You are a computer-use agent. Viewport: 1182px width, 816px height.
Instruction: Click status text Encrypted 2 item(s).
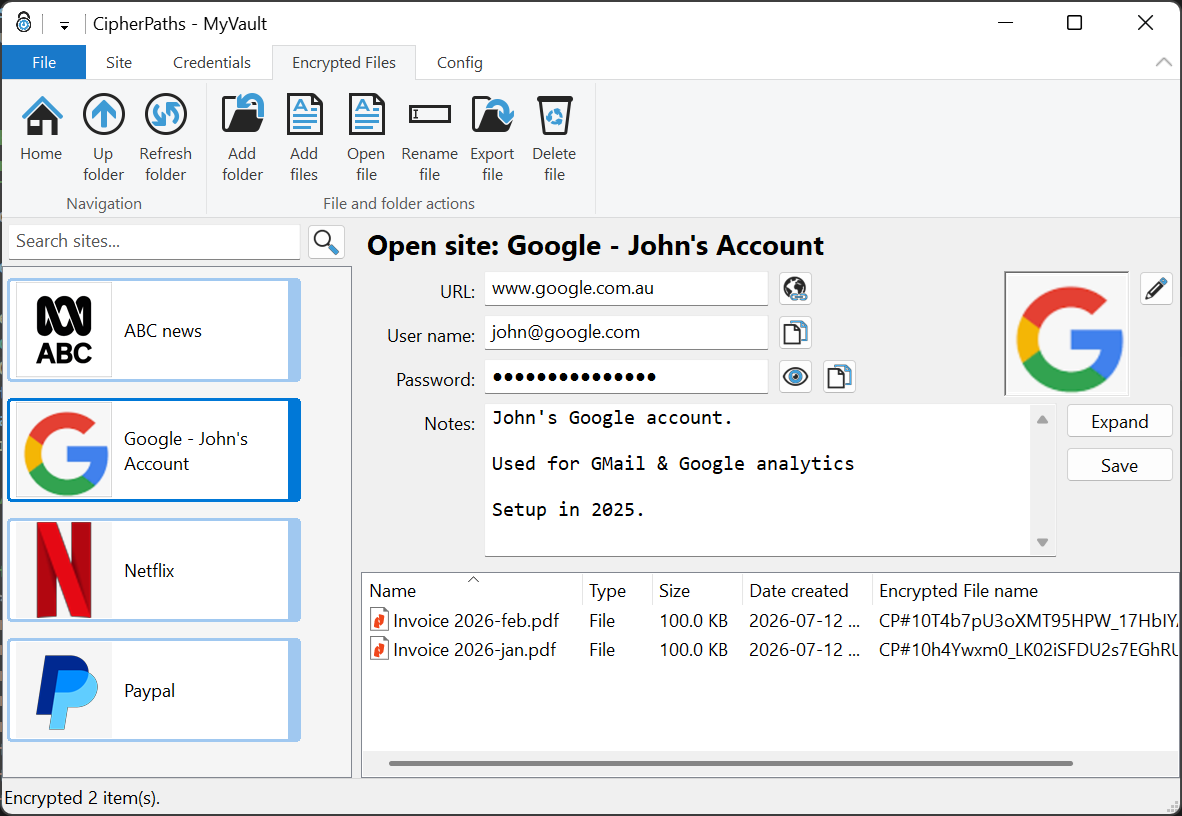[x=82, y=798]
